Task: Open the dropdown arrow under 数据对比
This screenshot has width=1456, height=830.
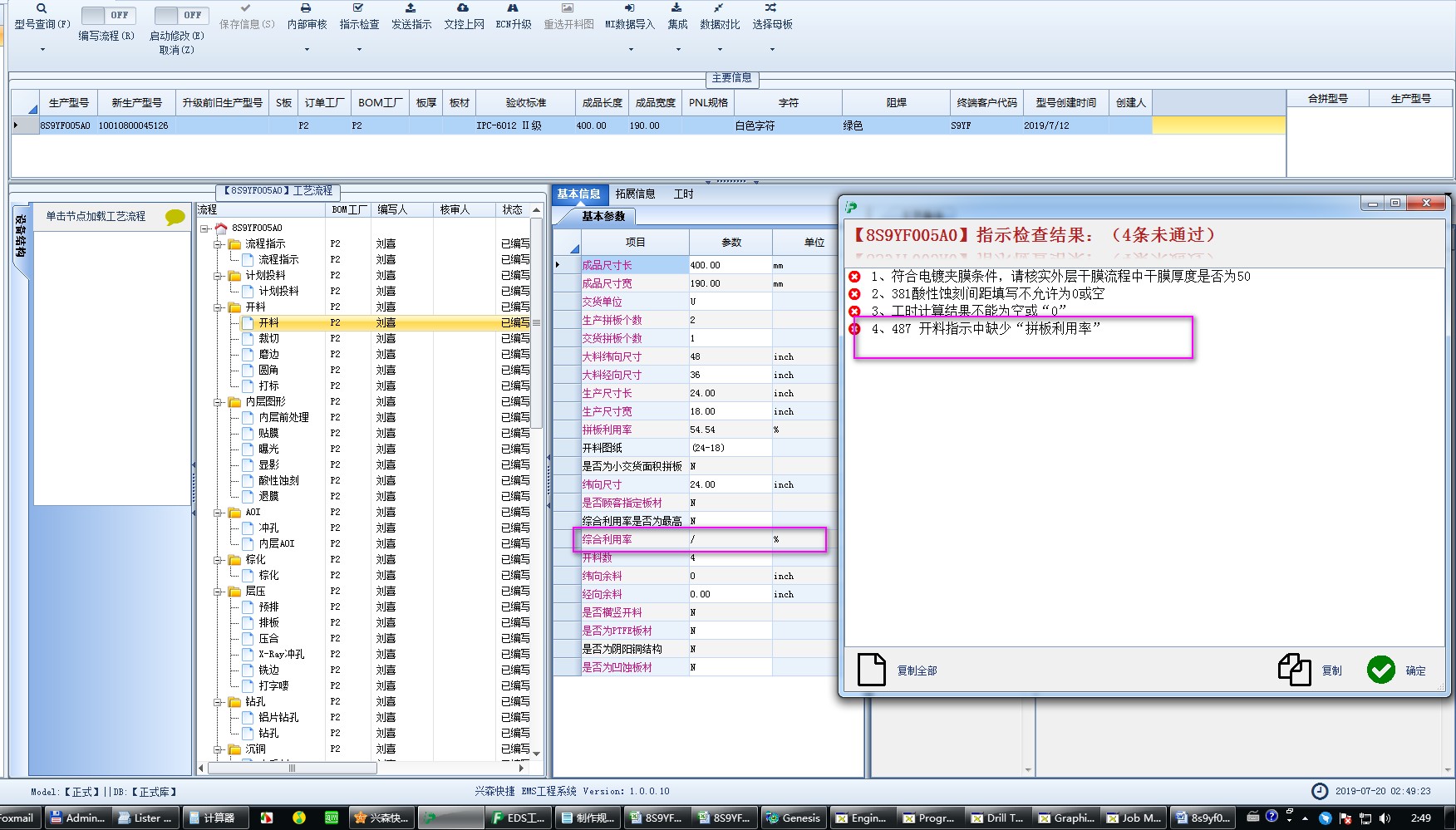Action: point(720,50)
